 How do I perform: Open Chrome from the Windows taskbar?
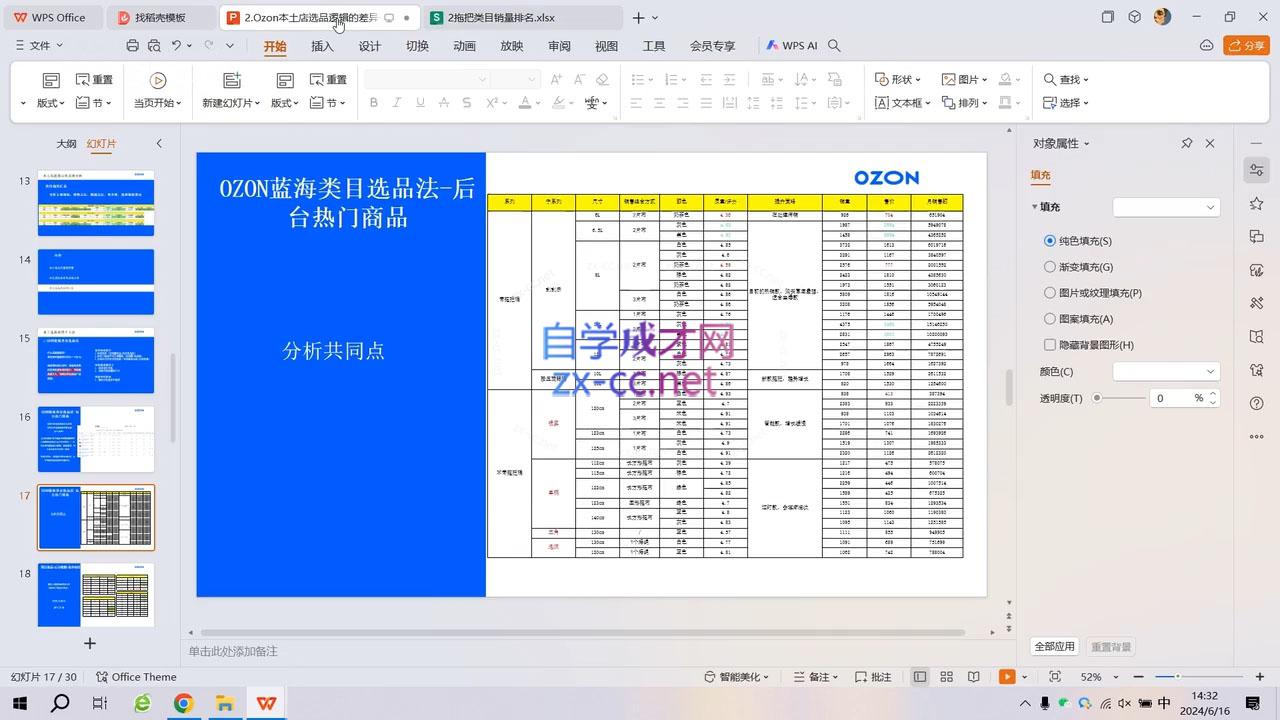coord(183,703)
